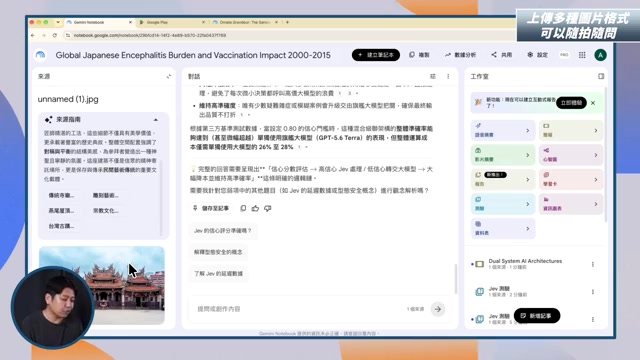Open a new browser tab
This screenshot has height=360, width=640.
(287, 22)
